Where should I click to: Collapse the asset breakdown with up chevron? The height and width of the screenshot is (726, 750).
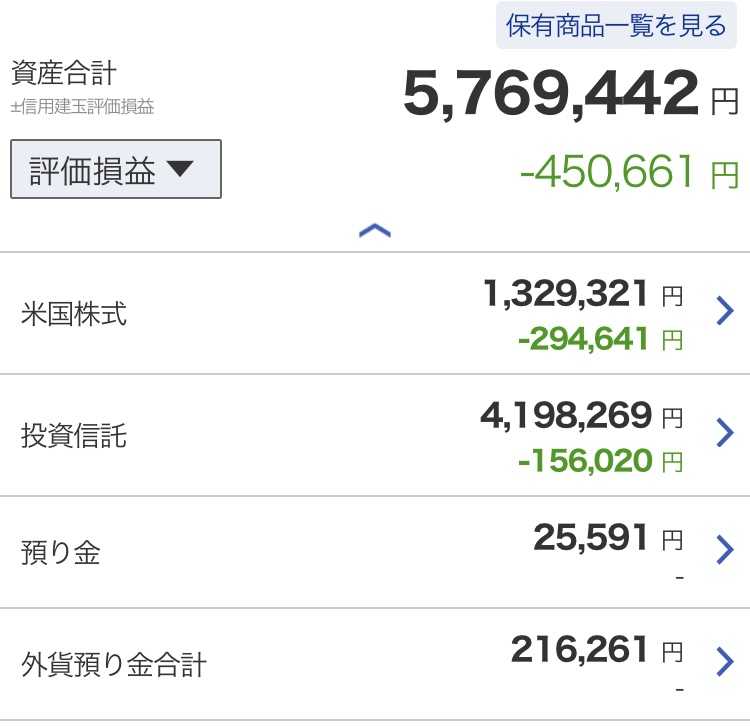[x=375, y=231]
